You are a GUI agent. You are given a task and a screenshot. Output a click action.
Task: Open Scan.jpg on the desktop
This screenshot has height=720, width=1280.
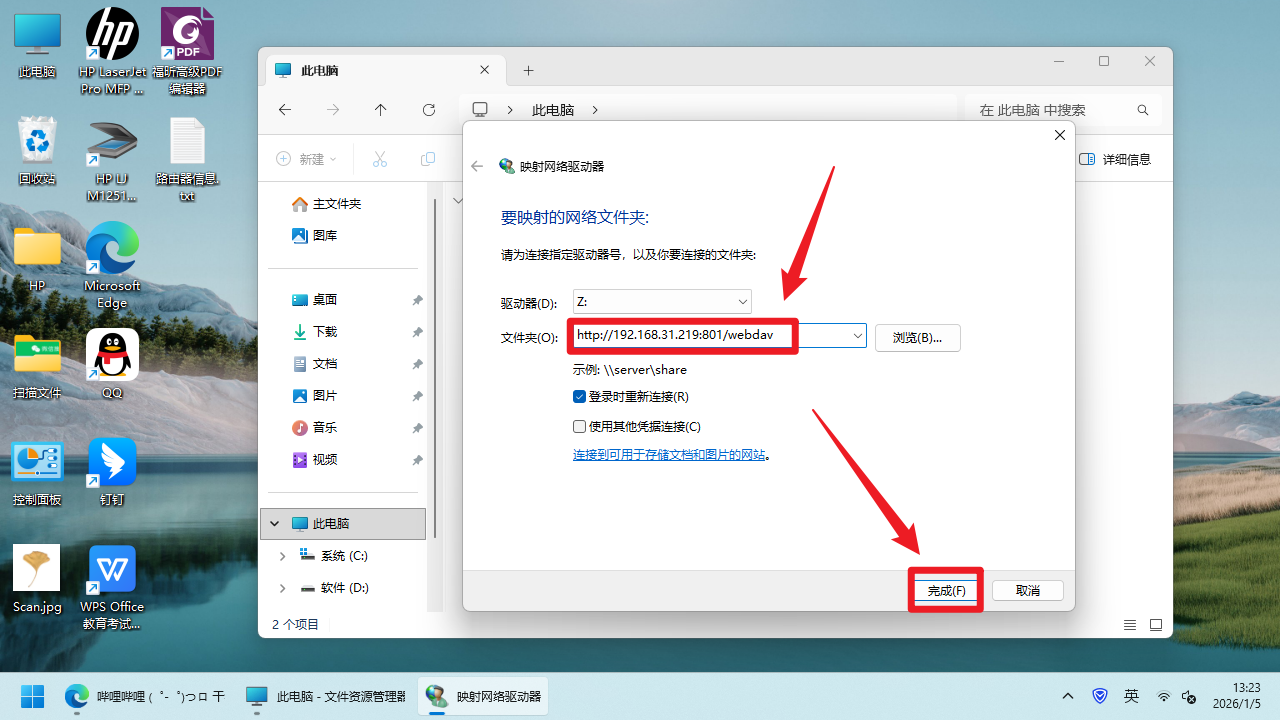tap(37, 567)
